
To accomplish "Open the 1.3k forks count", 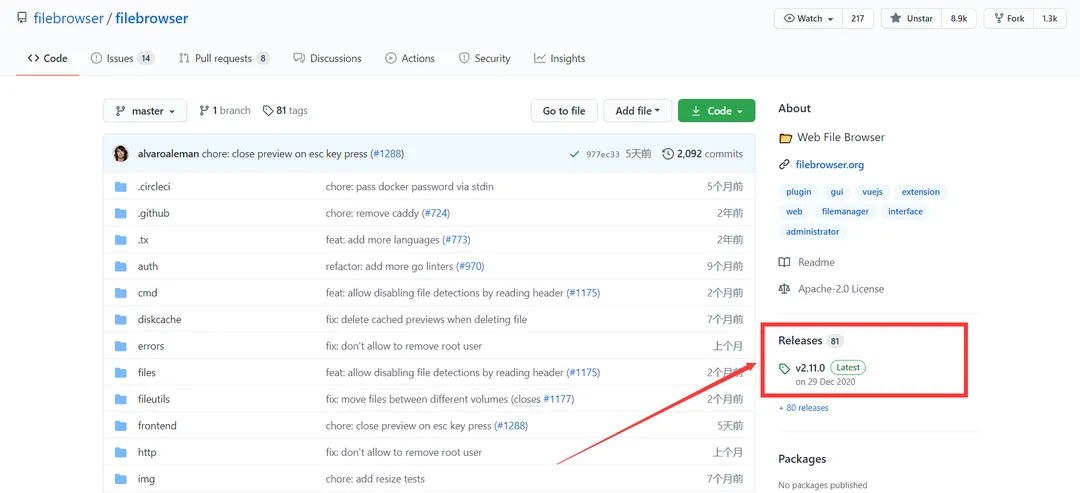I will [1050, 19].
